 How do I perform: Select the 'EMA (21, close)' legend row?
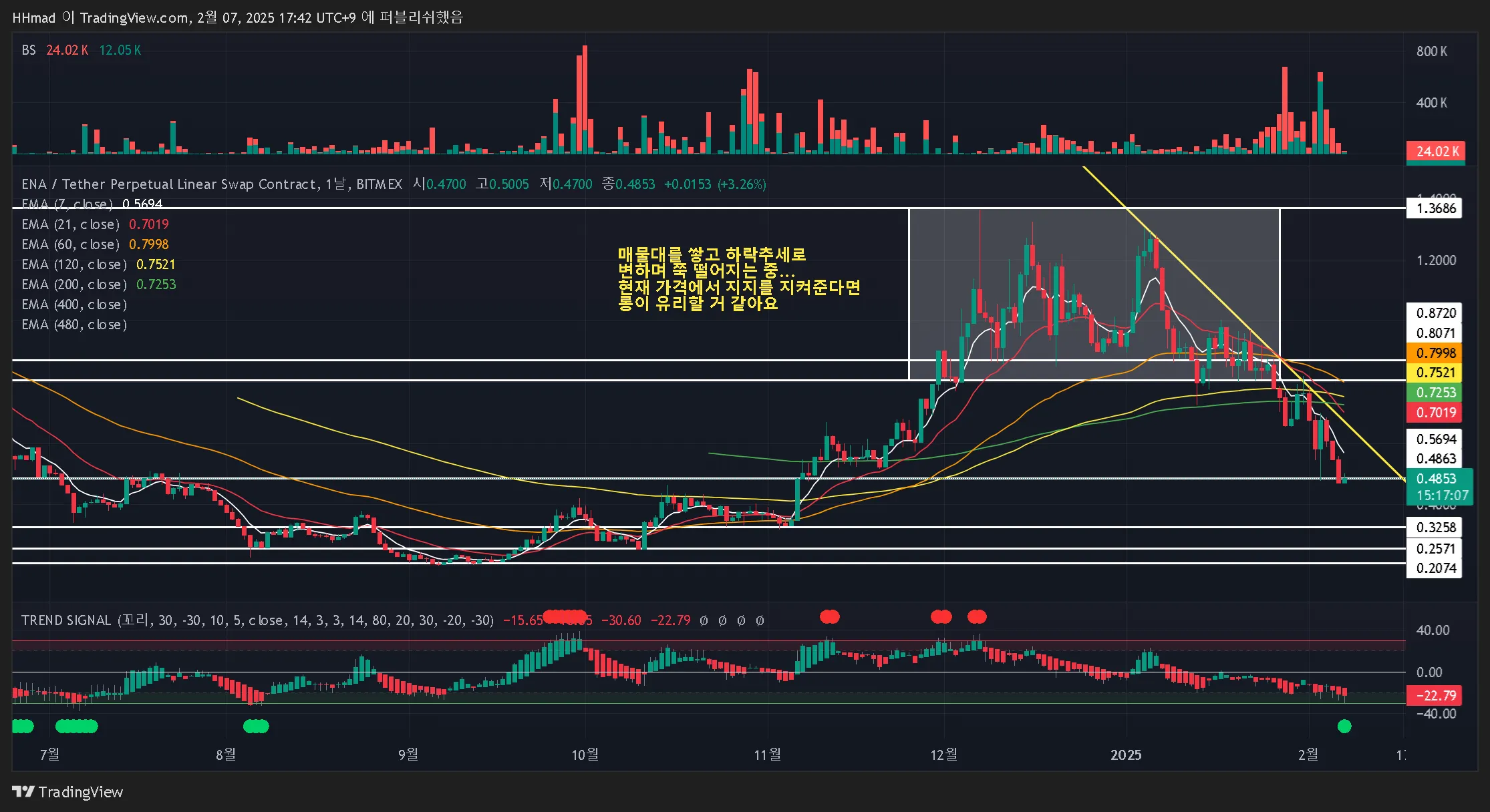tap(95, 224)
